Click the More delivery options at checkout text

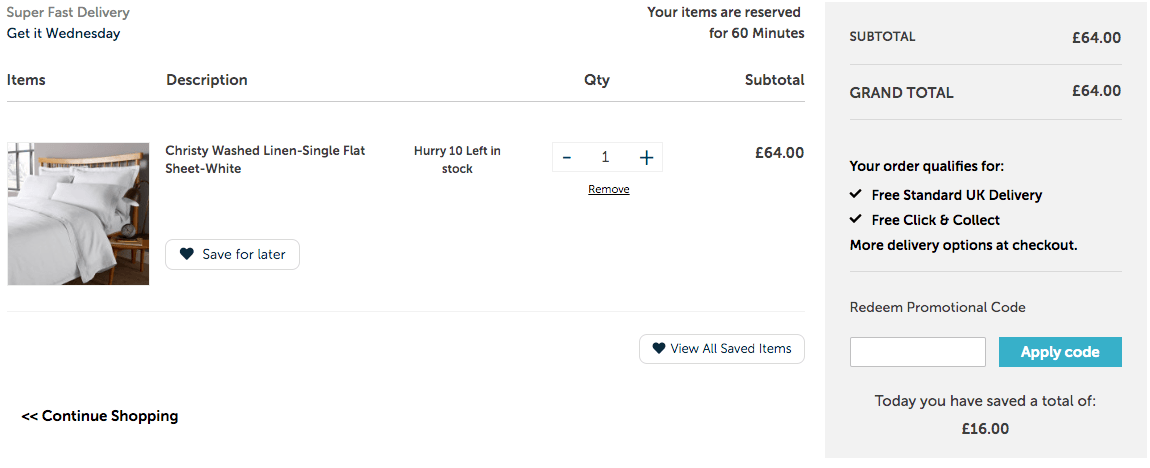coord(964,245)
